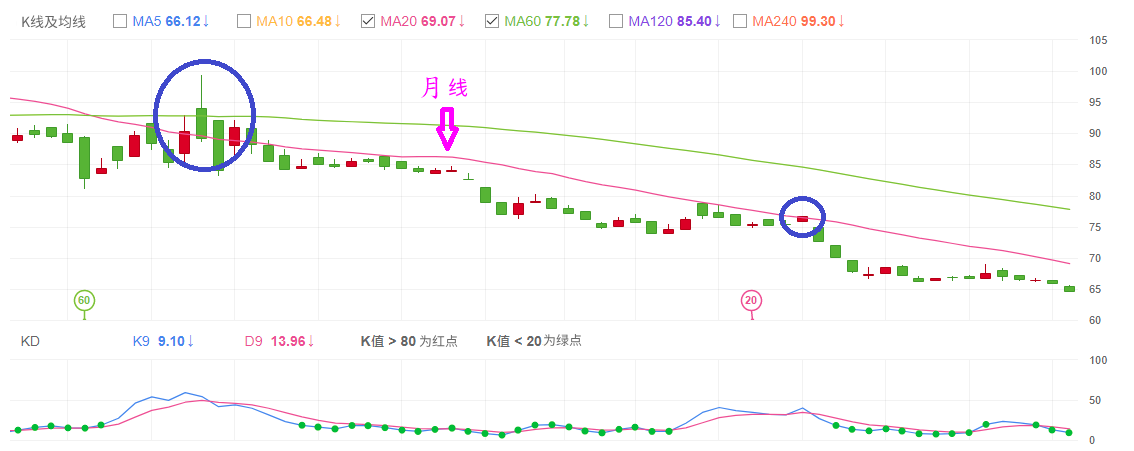Image resolution: width=1134 pixels, height=451 pixels.
Task: Click the pink circled 20 marker
Action: [751, 300]
